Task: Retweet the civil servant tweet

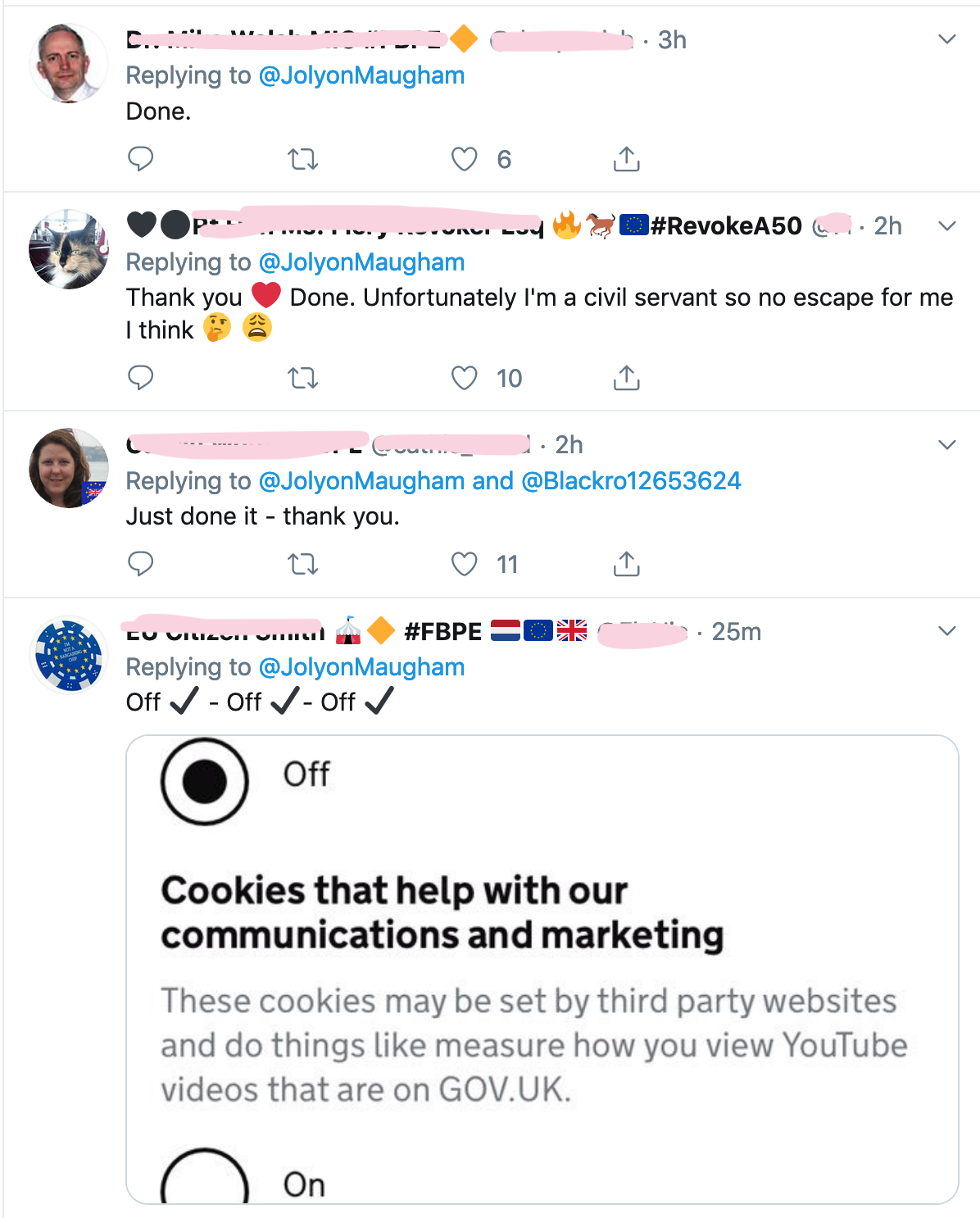Action: point(303,378)
